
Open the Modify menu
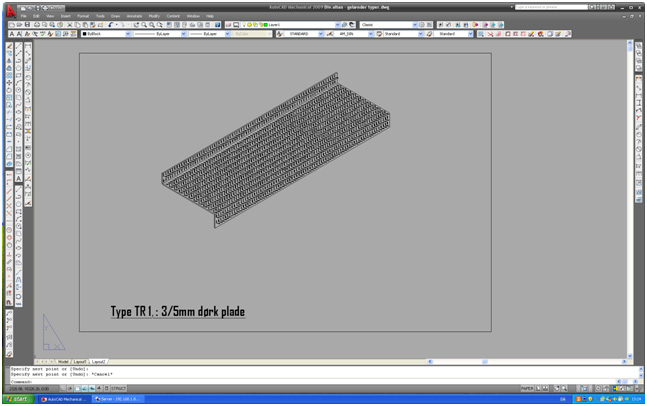pos(154,16)
